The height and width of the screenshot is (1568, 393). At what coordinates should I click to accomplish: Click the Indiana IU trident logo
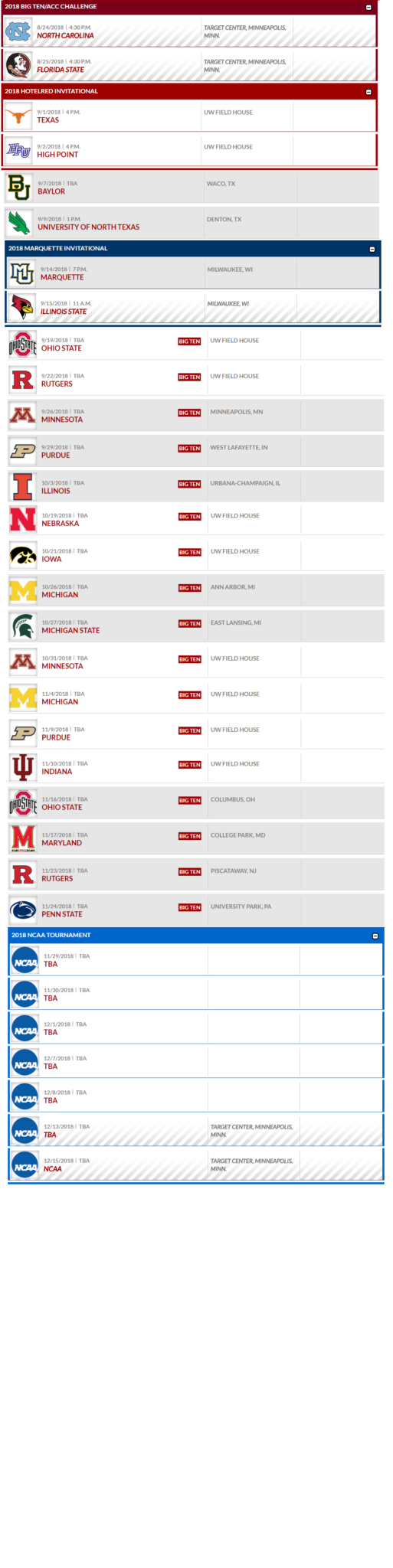pyautogui.click(x=23, y=767)
